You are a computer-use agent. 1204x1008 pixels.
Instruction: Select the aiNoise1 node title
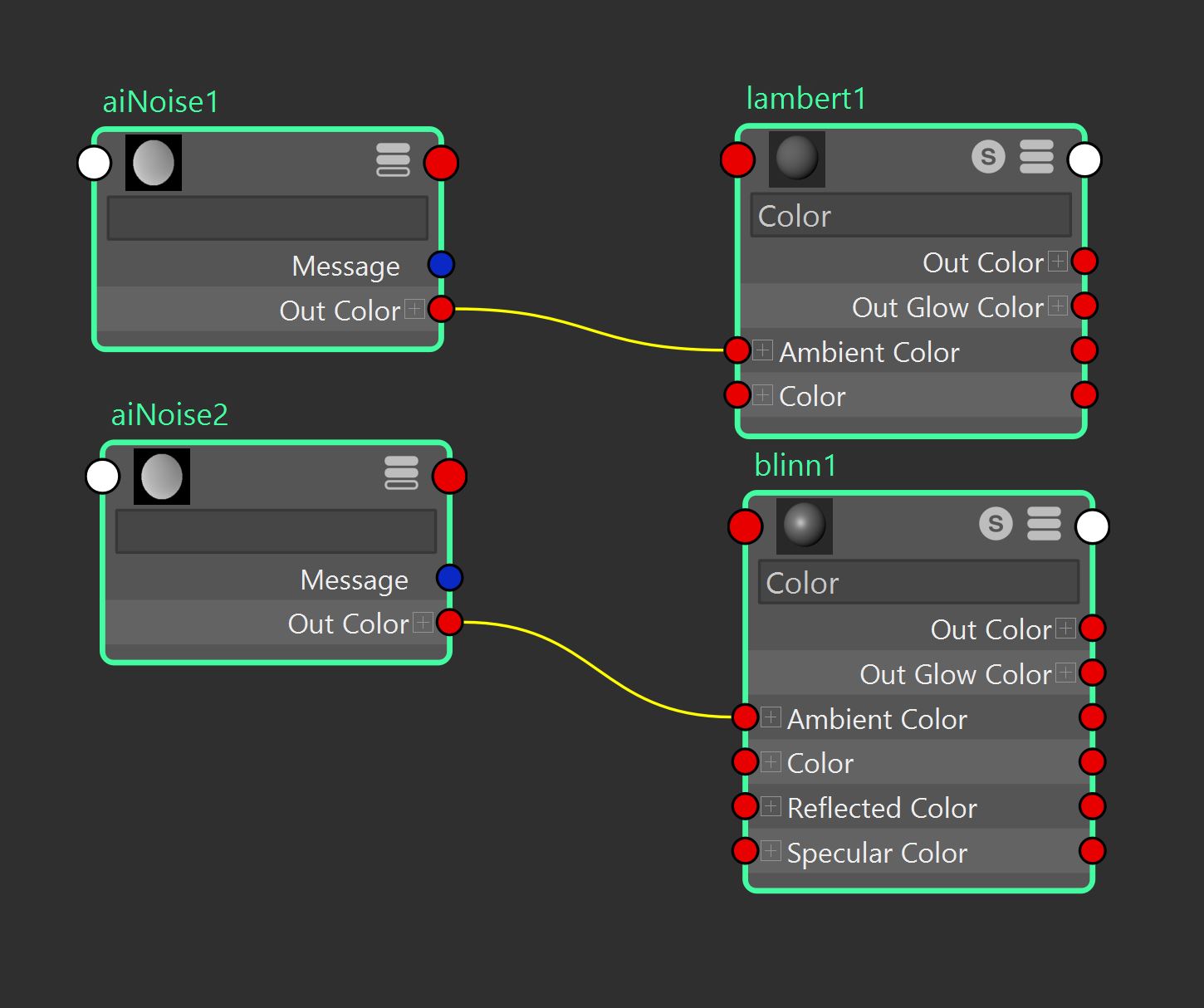pos(160,102)
